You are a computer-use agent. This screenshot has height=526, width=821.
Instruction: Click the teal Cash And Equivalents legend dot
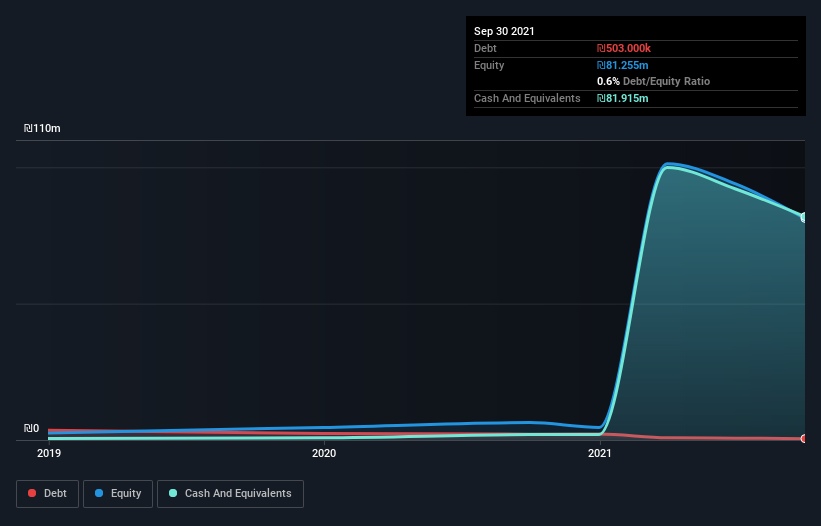coord(173,493)
